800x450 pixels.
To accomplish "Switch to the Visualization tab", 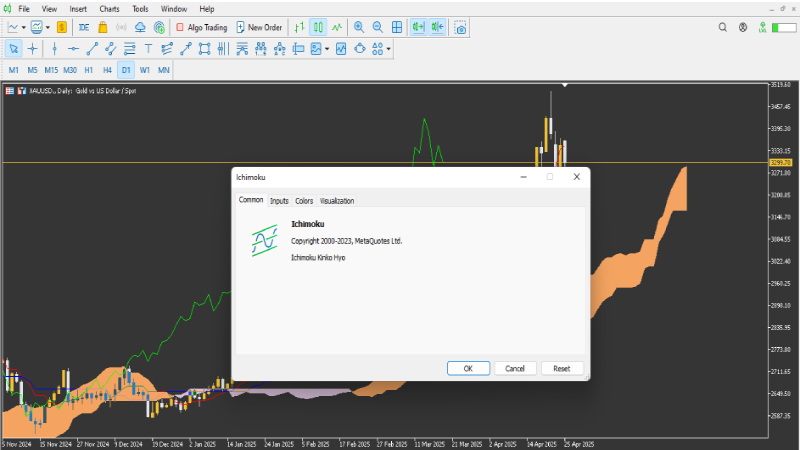I will pyautogui.click(x=337, y=201).
